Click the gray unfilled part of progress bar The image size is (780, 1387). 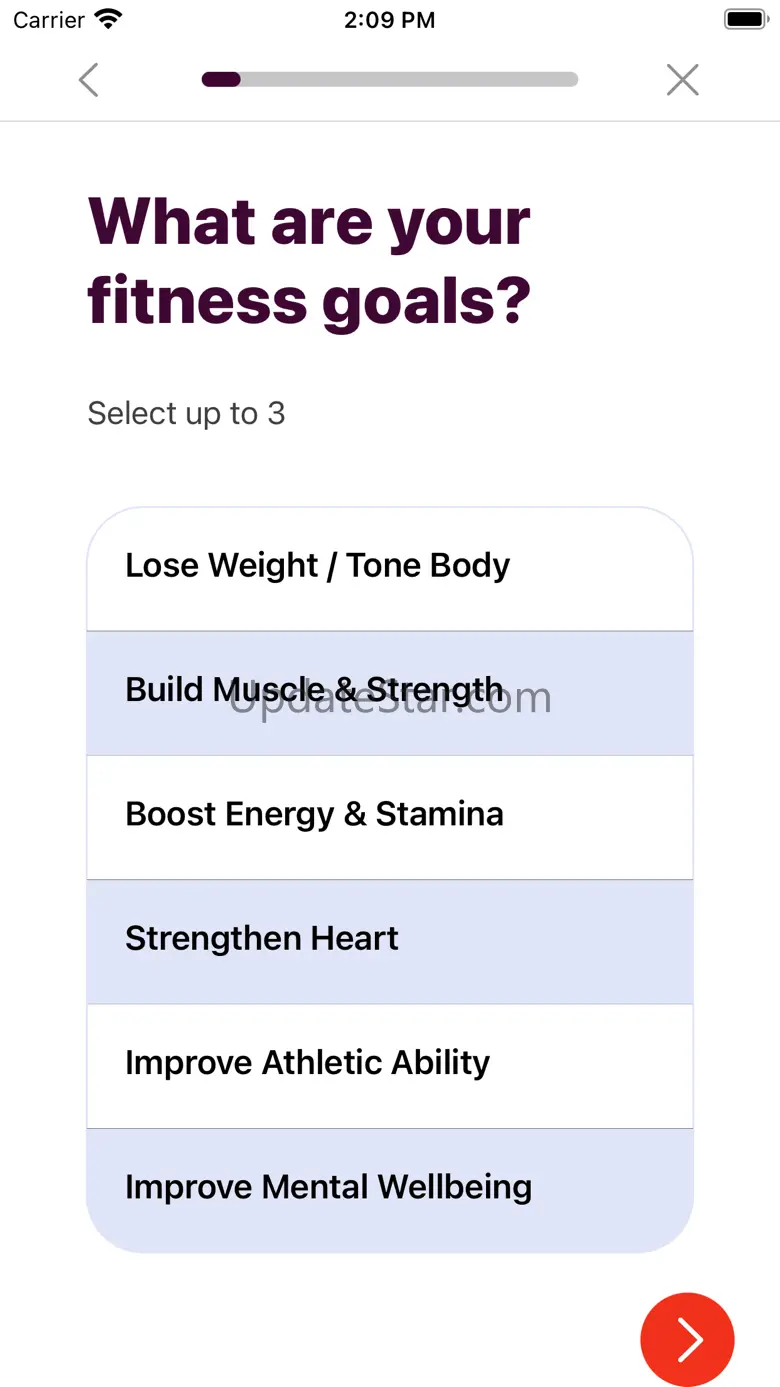[x=408, y=80]
